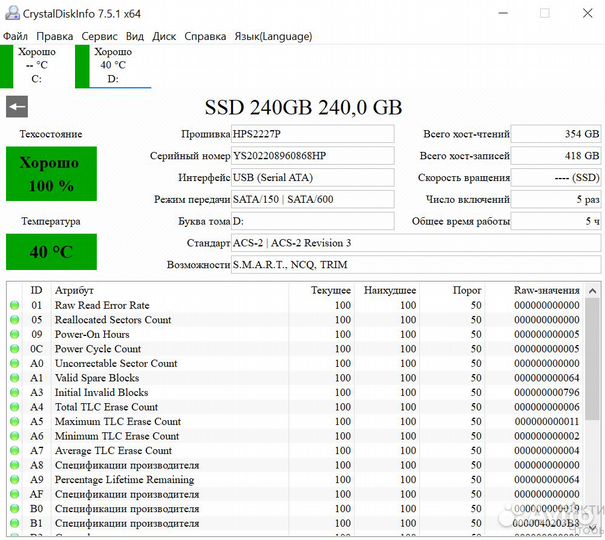Open the Файл menu
605x540 pixels.
(15, 36)
